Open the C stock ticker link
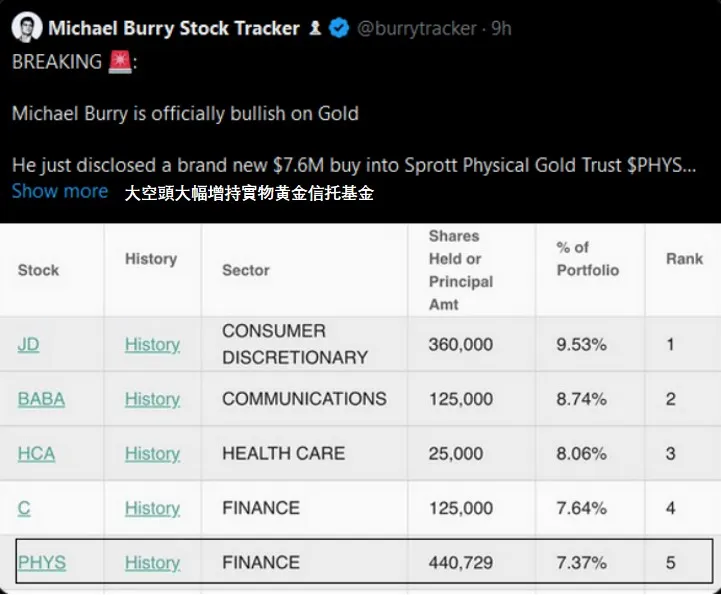The width and height of the screenshot is (721, 595). coord(24,508)
